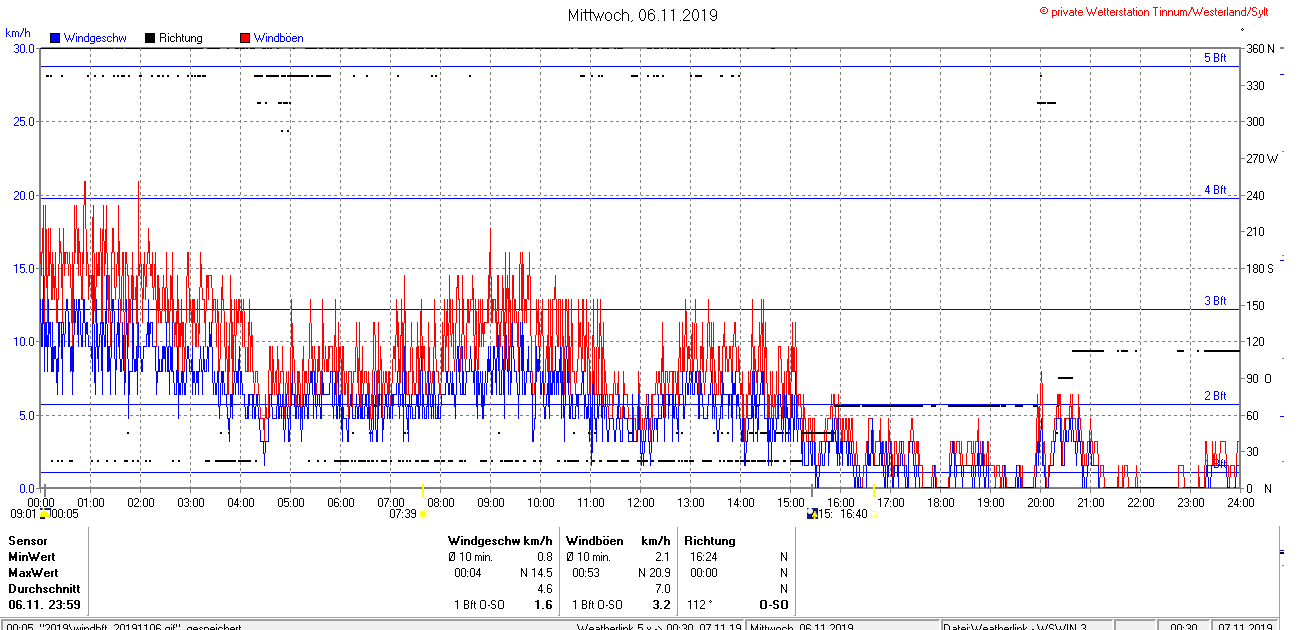Click the sunset sun icon beside 16:40
The width and height of the screenshot is (1310, 630).
click(875, 514)
